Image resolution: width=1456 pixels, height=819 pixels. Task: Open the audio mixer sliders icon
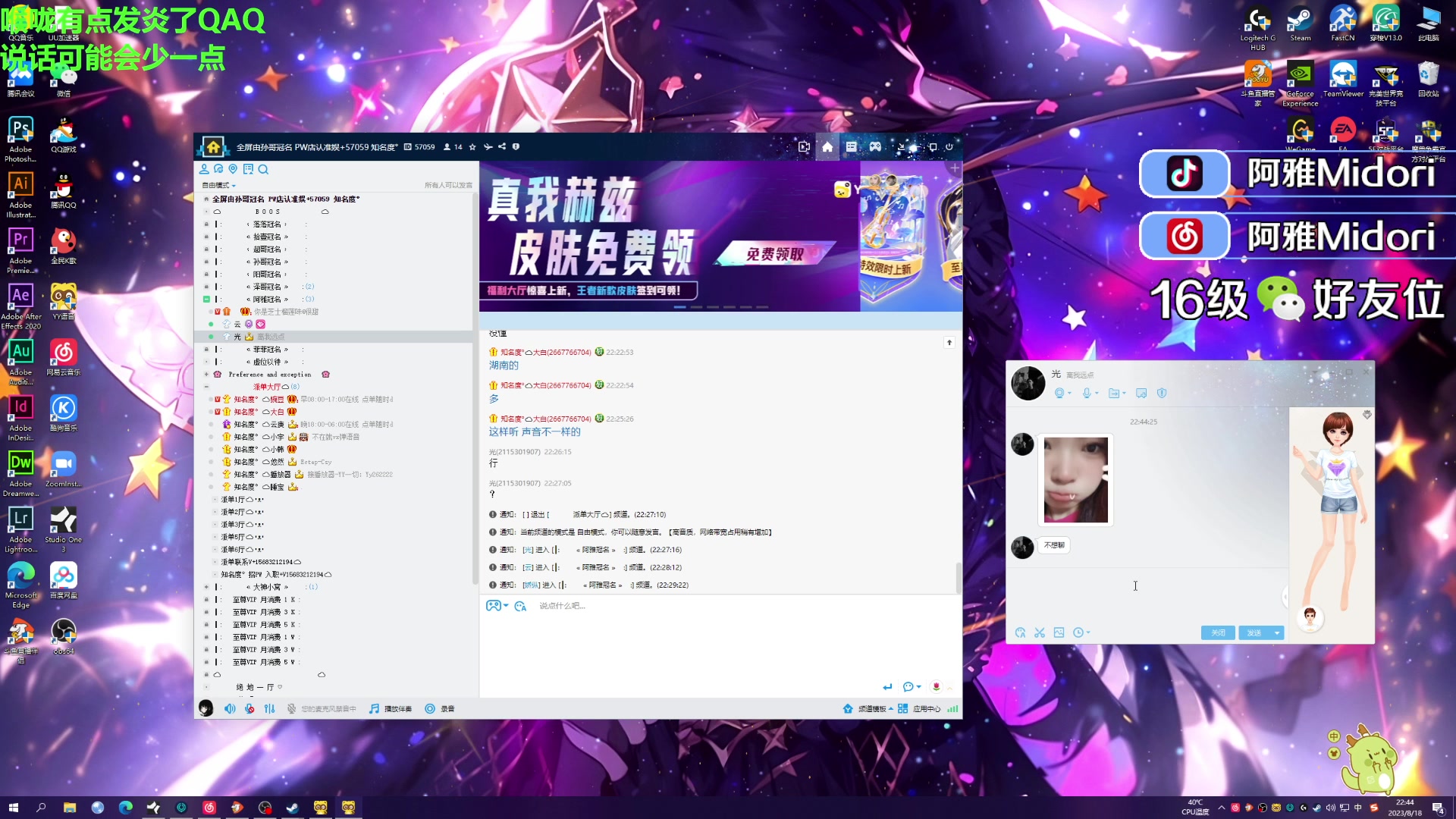(x=269, y=708)
